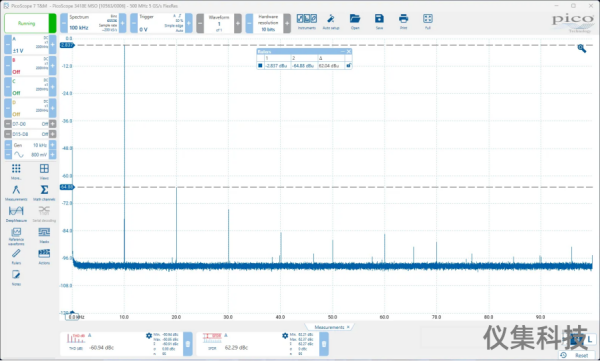600x361 pixels.
Task: Decrease hardware resolution with minus
Action: click(249, 23)
